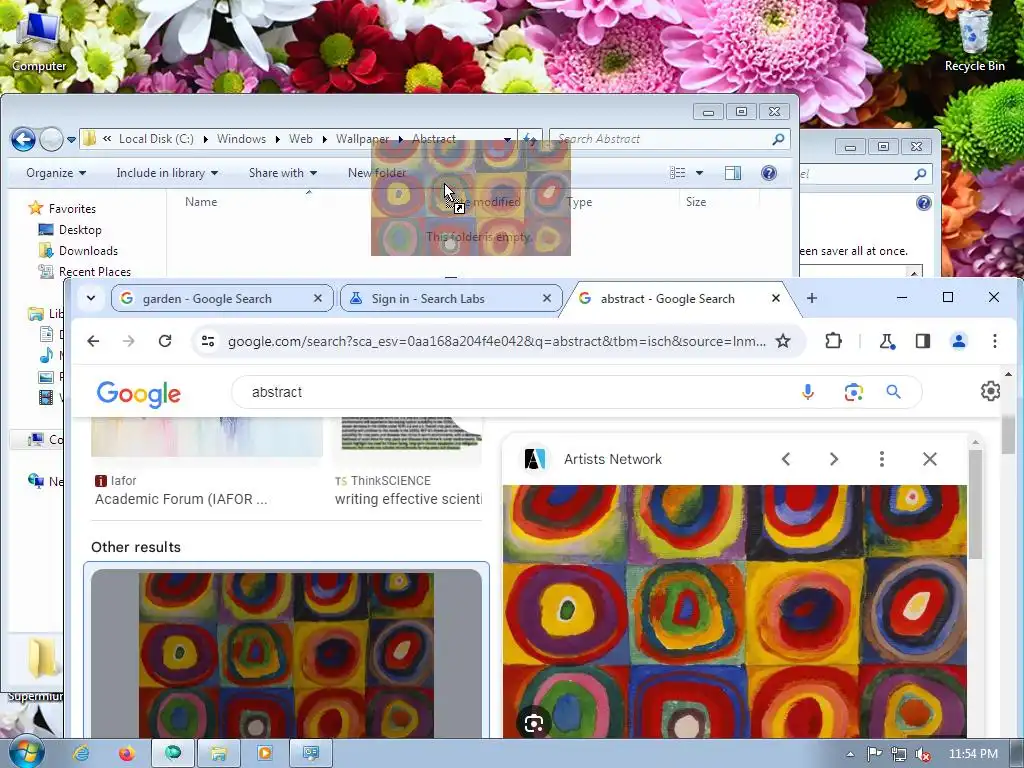Viewport: 1024px width, 768px height.
Task: Launch Internet Explorer from taskbar
Action: pos(81,754)
